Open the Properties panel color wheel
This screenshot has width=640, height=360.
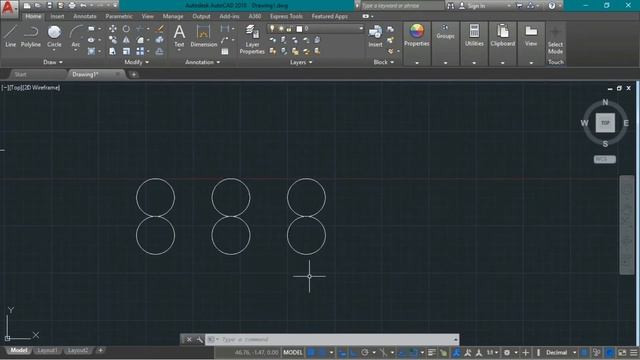pyautogui.click(x=417, y=31)
